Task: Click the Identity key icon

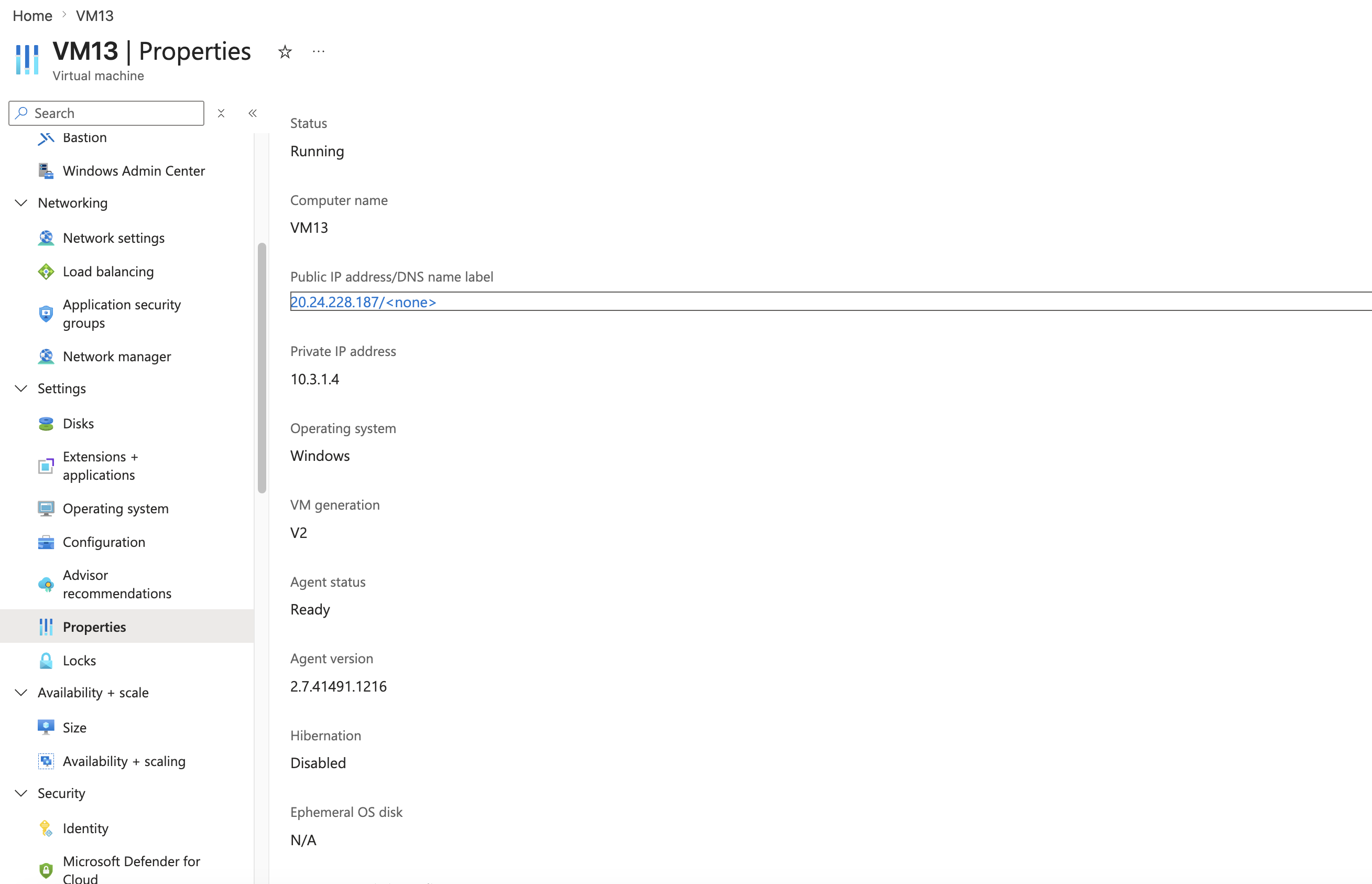Action: click(x=46, y=828)
